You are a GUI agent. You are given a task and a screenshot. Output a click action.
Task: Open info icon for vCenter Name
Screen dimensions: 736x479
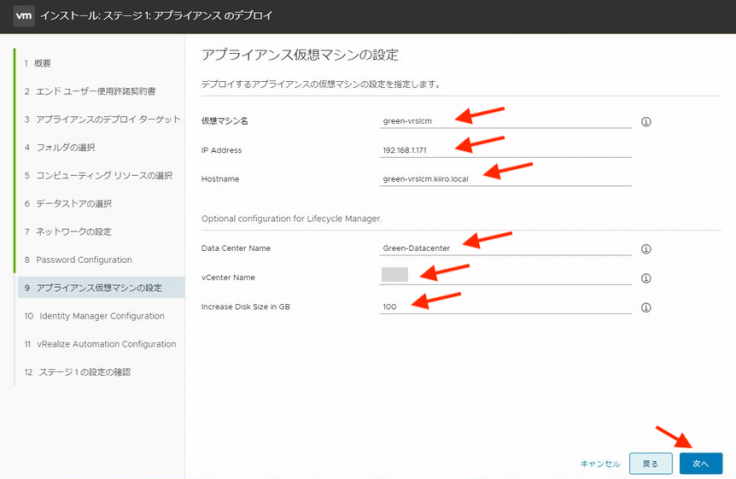tap(646, 278)
